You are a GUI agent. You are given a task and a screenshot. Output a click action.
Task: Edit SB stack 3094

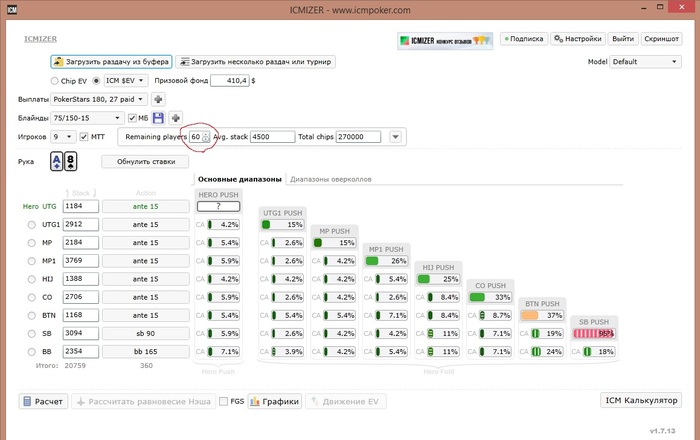[80, 333]
